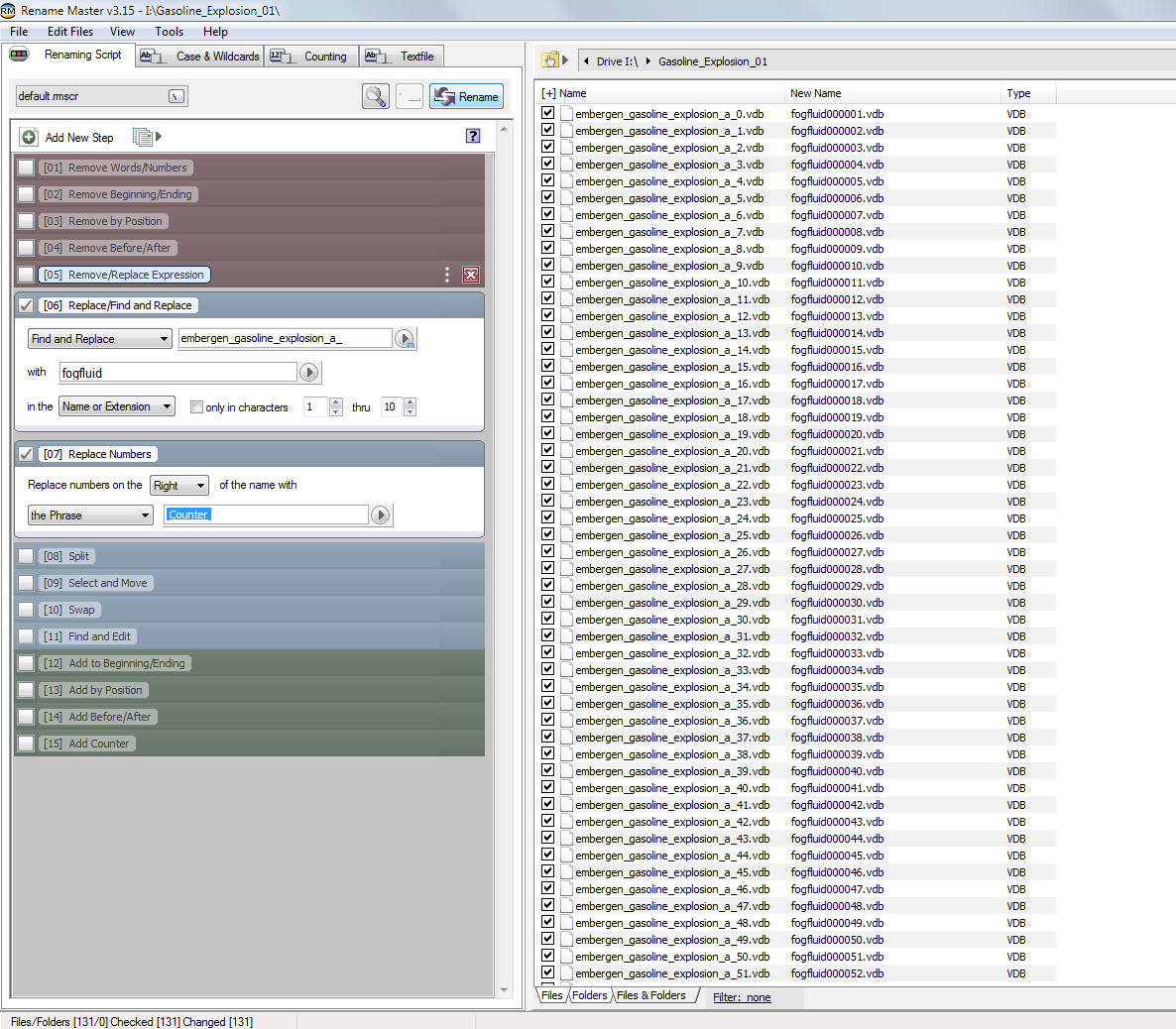The width and height of the screenshot is (1176, 1029).
Task: Select the Renaming Script tab
Action: pyautogui.click(x=69, y=55)
